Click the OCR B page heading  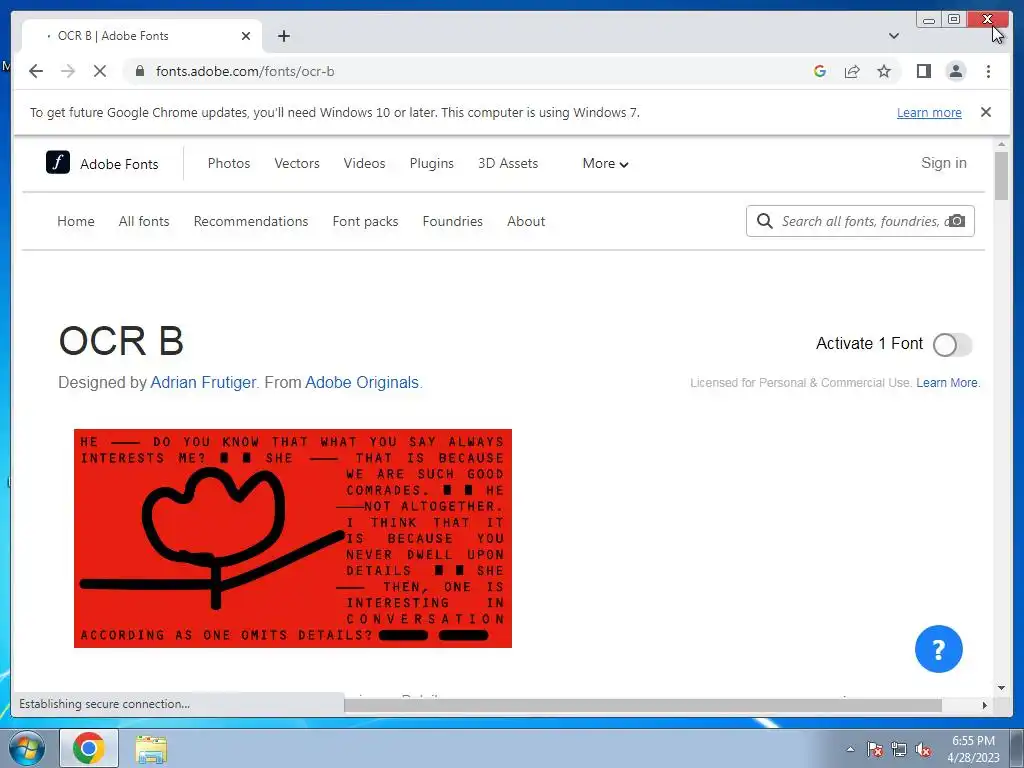click(x=121, y=341)
